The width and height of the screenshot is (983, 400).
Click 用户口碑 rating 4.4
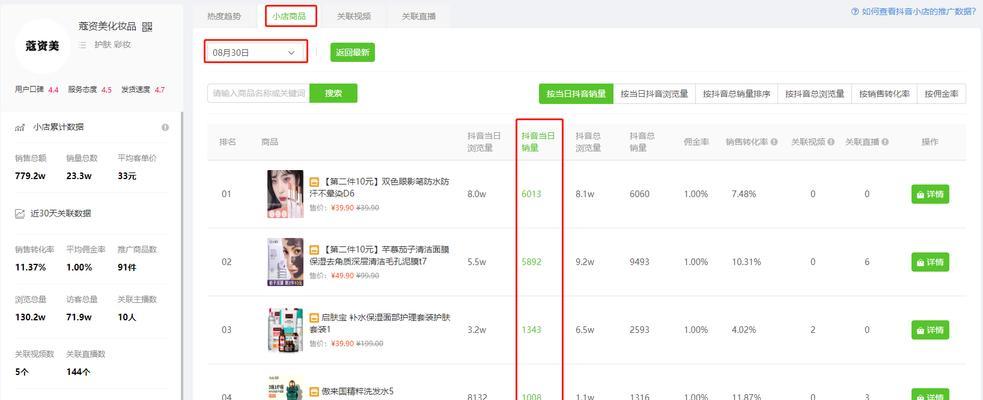click(53, 90)
